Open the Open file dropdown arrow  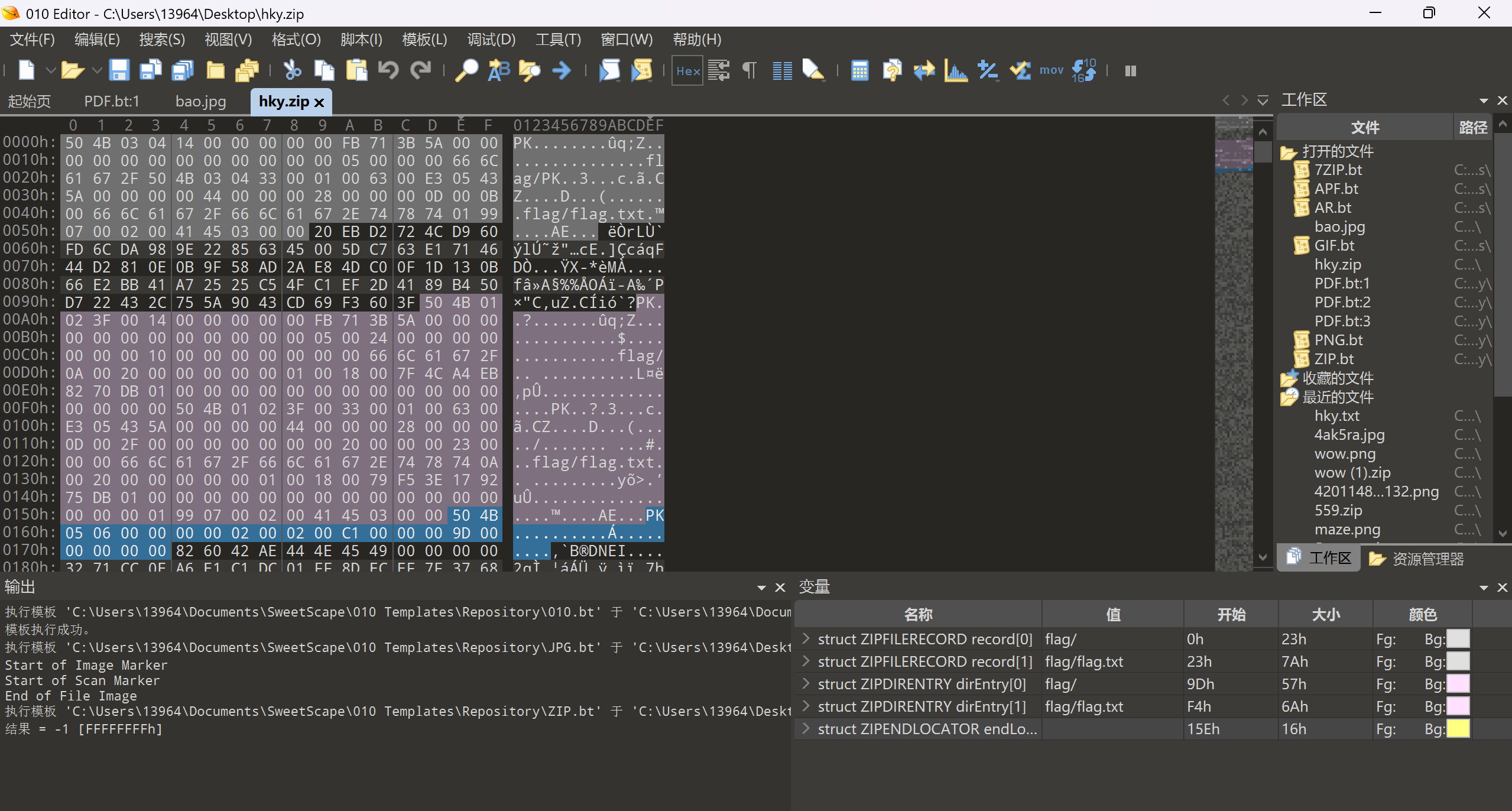tap(98, 70)
